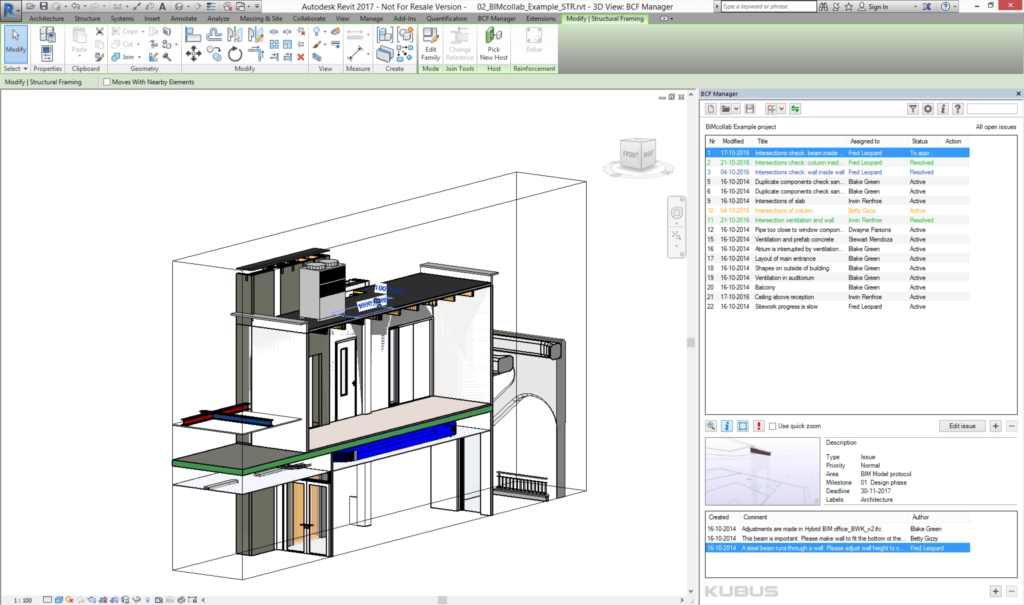Click the Edit issue button
This screenshot has height=605, width=1024.
click(x=962, y=426)
